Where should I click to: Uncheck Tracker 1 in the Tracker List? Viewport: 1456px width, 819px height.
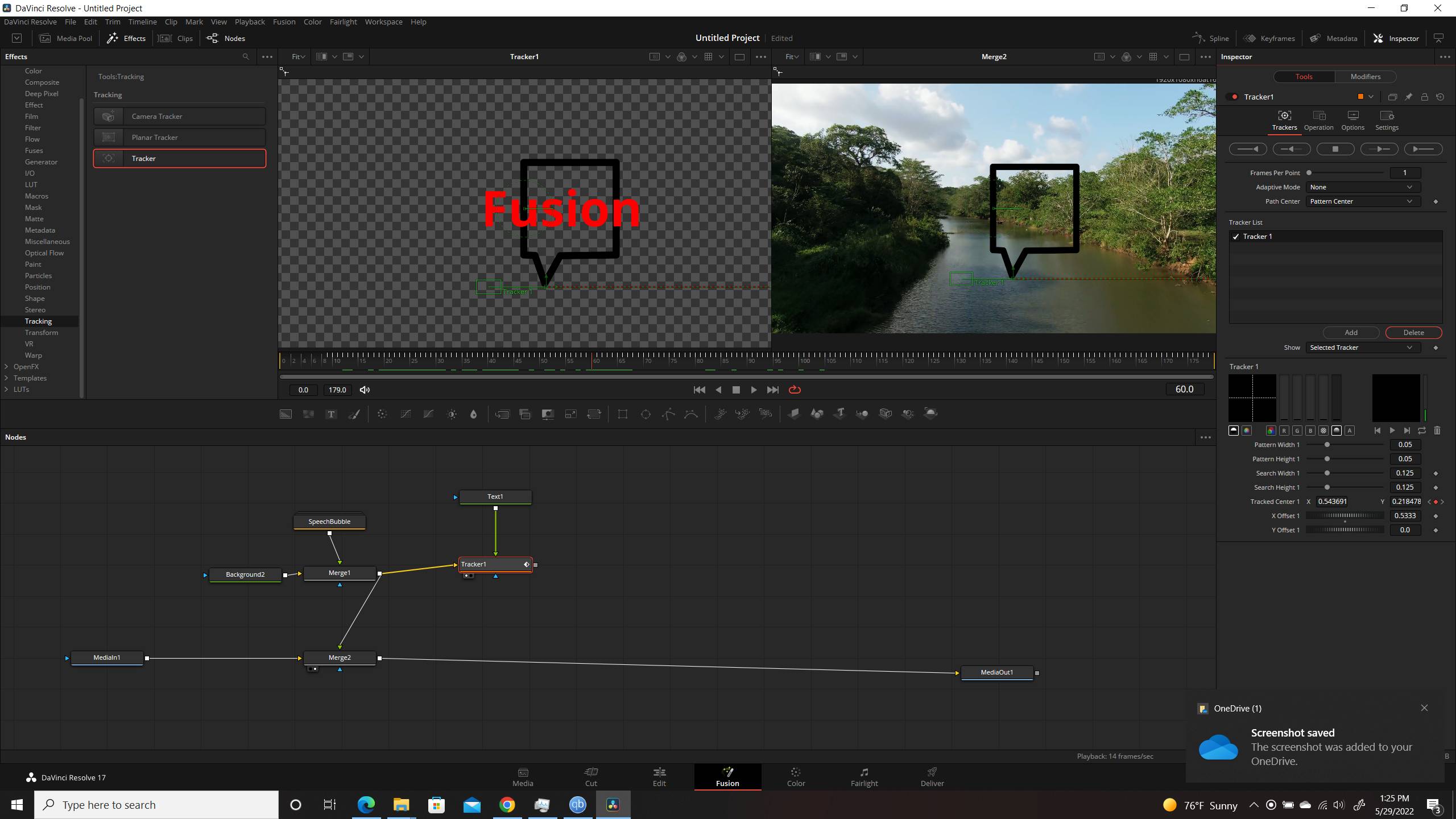click(x=1235, y=237)
